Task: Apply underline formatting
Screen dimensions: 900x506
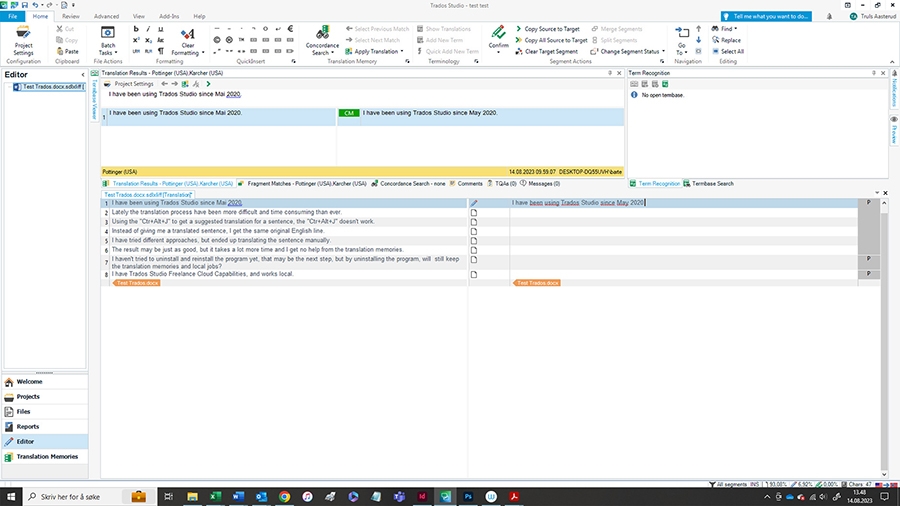Action: click(x=160, y=29)
